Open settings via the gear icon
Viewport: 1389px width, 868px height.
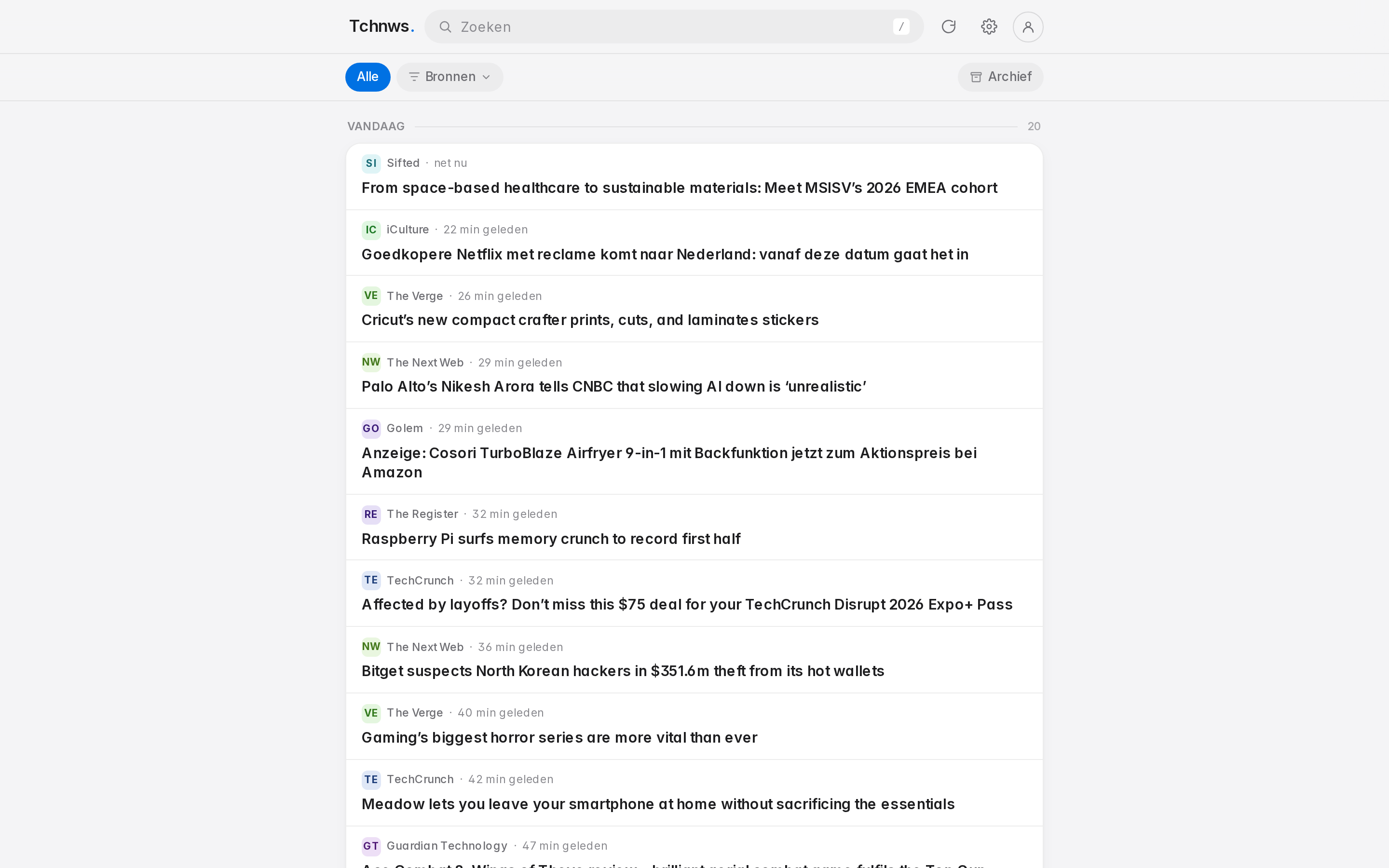(988, 27)
